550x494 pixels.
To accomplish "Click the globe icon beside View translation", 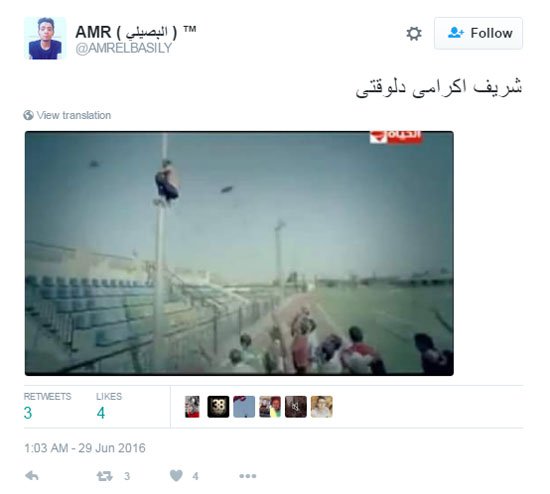I will pos(28,115).
